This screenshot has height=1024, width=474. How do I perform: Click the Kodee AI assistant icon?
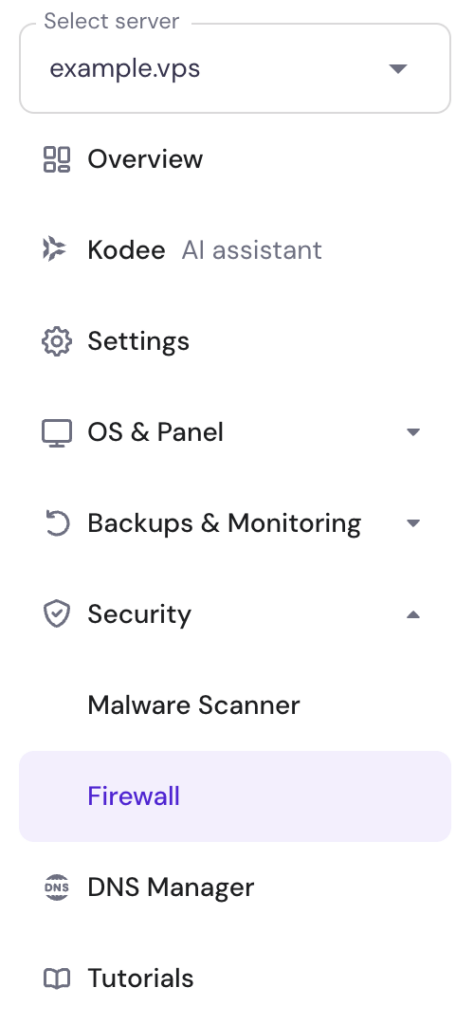coord(55,249)
